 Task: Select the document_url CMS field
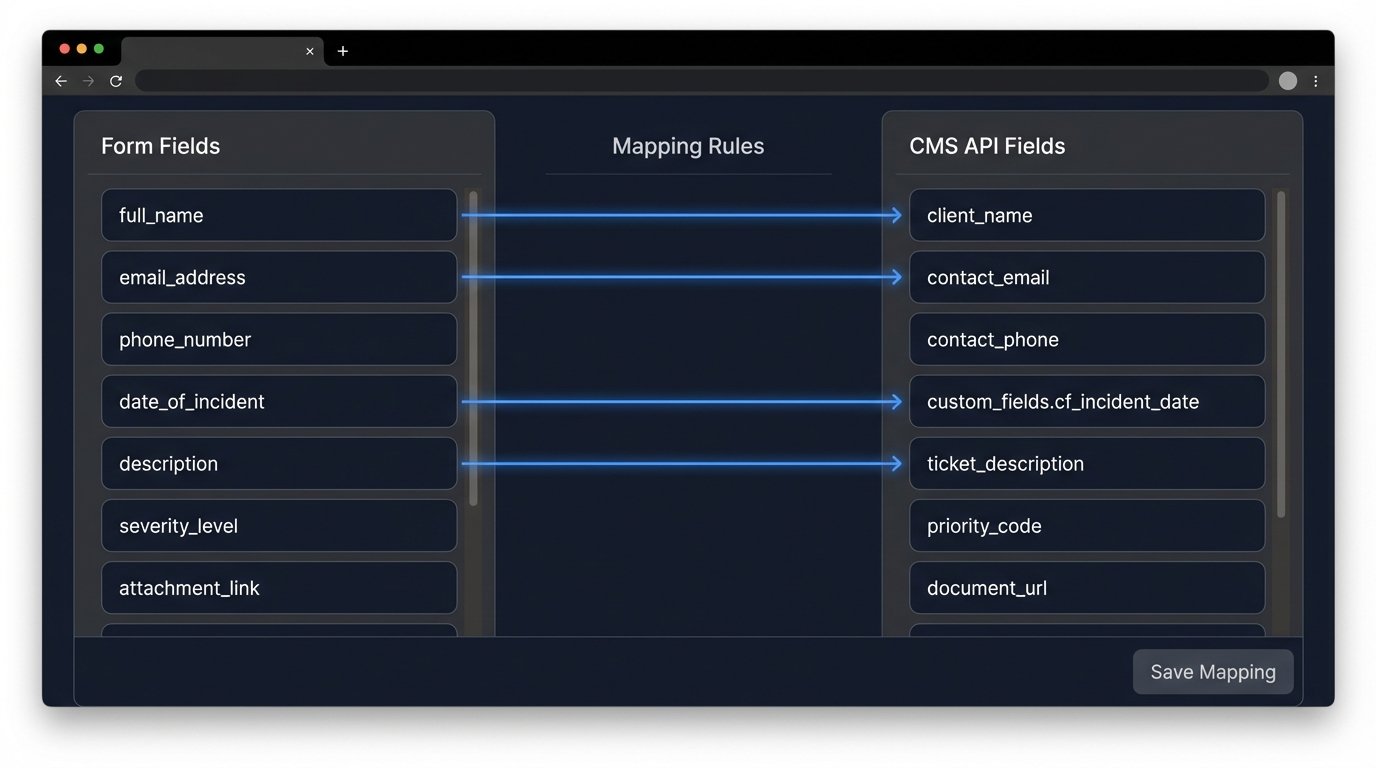point(1086,588)
